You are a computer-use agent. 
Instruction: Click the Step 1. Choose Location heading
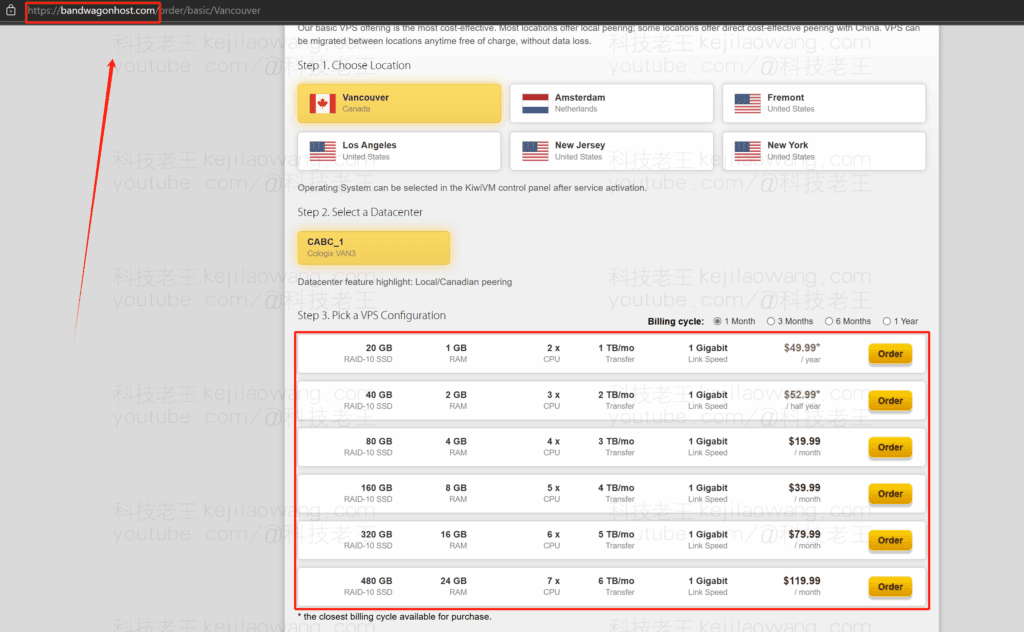tap(354, 65)
